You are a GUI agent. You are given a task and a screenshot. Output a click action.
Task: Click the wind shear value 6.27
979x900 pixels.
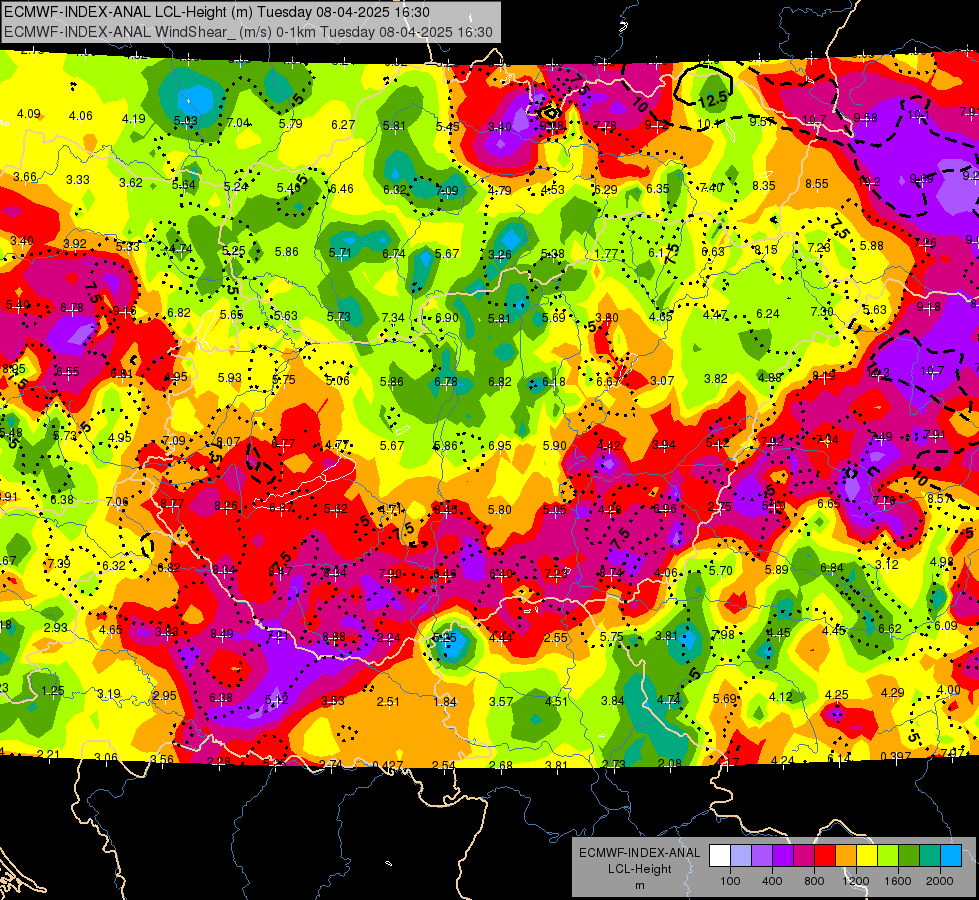343,124
